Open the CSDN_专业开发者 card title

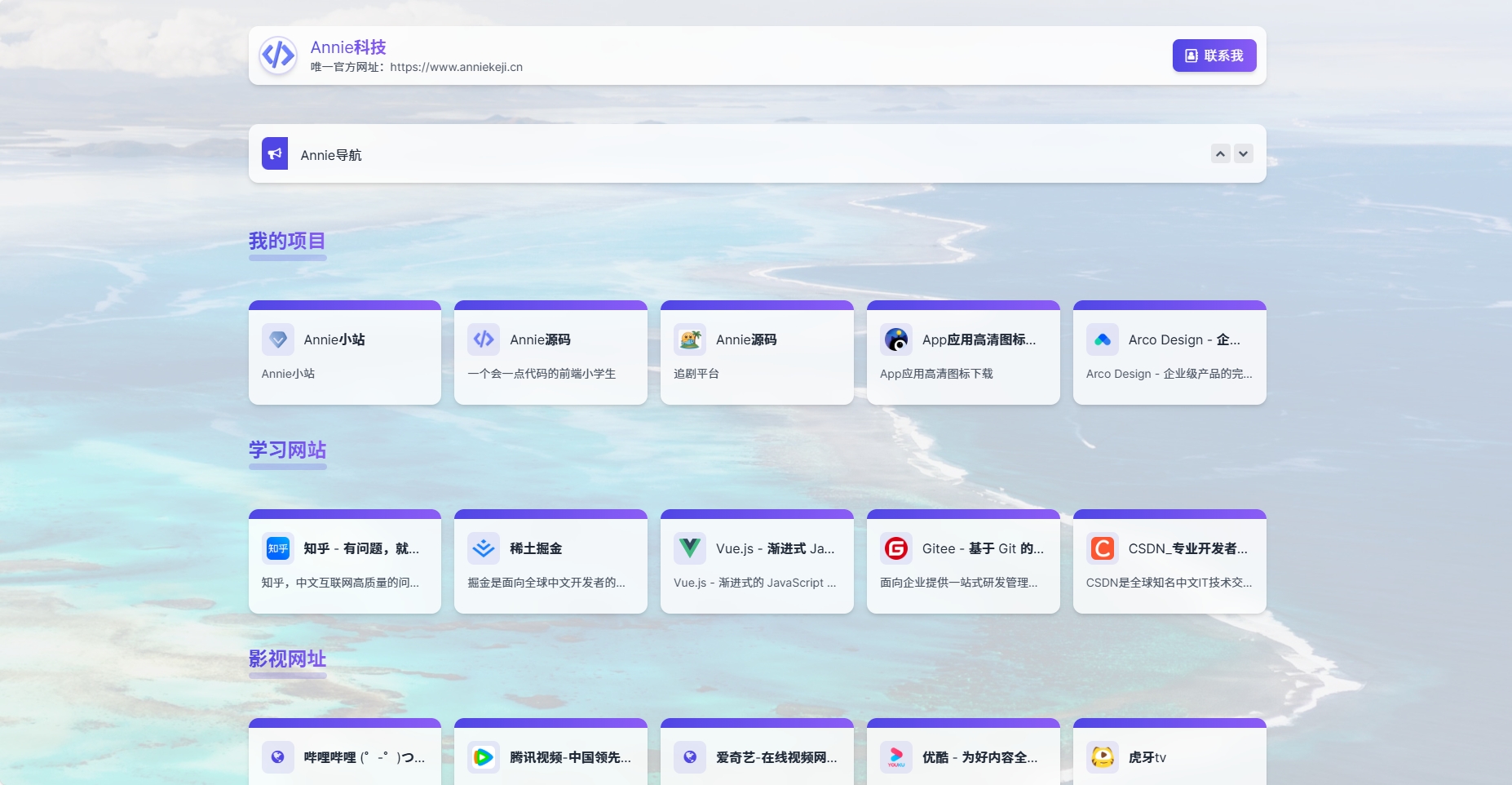(x=1188, y=548)
